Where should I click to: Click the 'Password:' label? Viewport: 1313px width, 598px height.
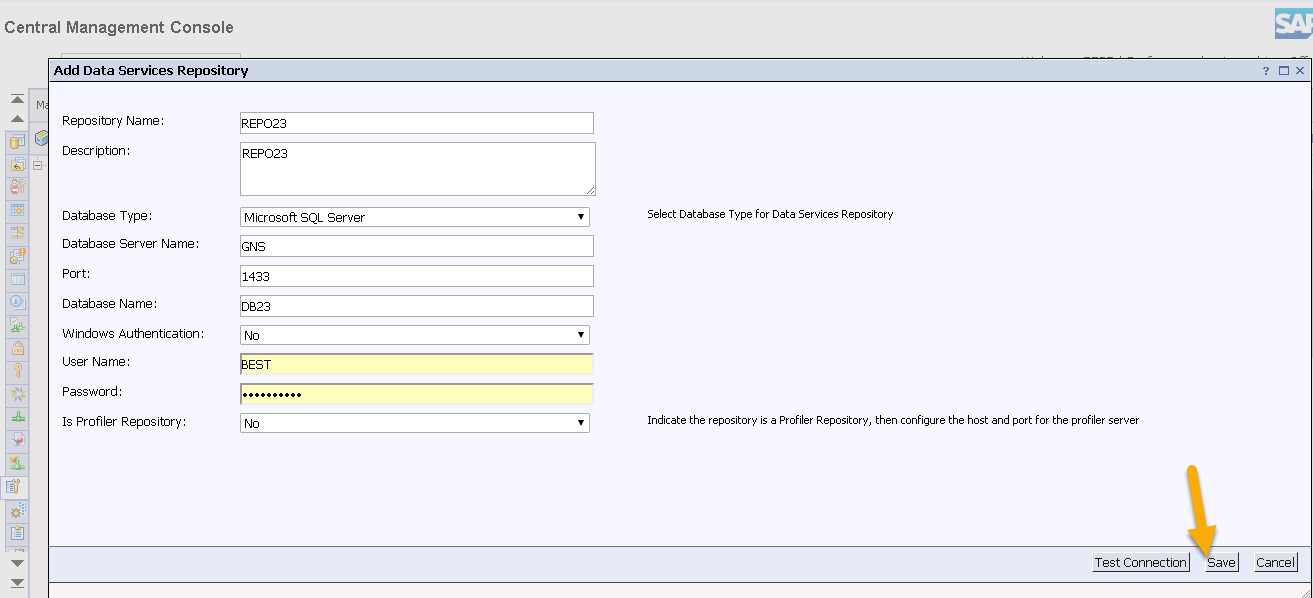tap(92, 392)
